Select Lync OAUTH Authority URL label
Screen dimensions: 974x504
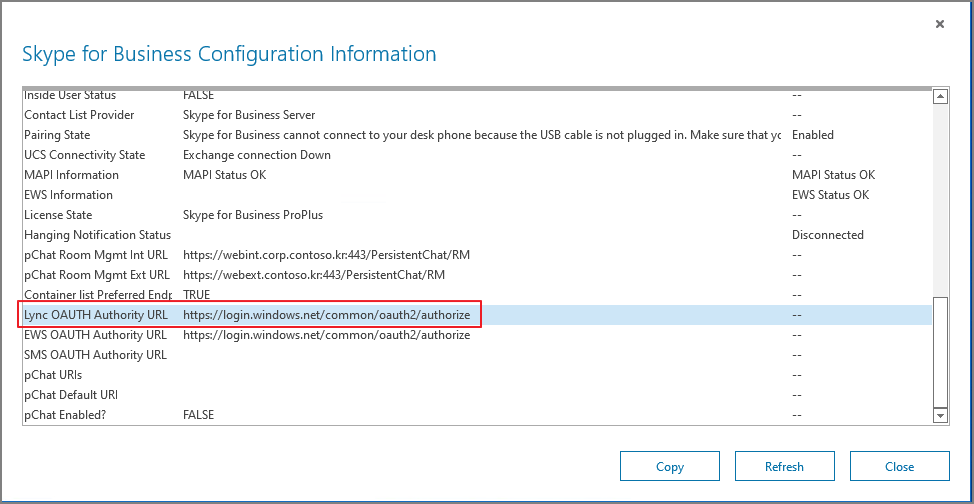tap(96, 315)
